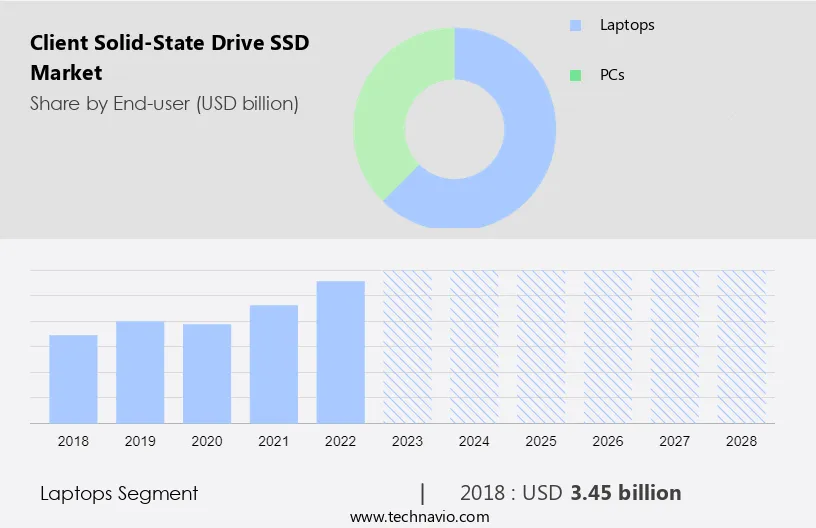
Task: Click the hatched 2023 forecast bar
Action: 407,346
